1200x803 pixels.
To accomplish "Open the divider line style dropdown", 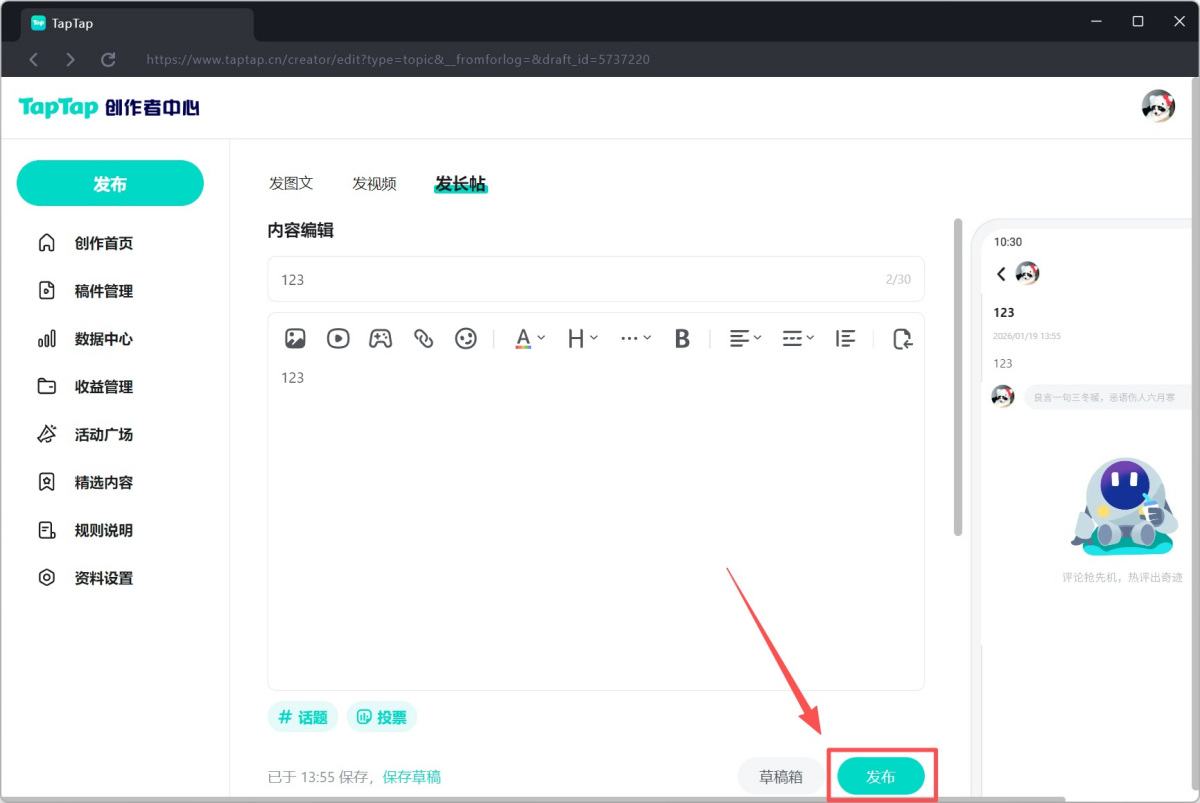I will point(797,339).
